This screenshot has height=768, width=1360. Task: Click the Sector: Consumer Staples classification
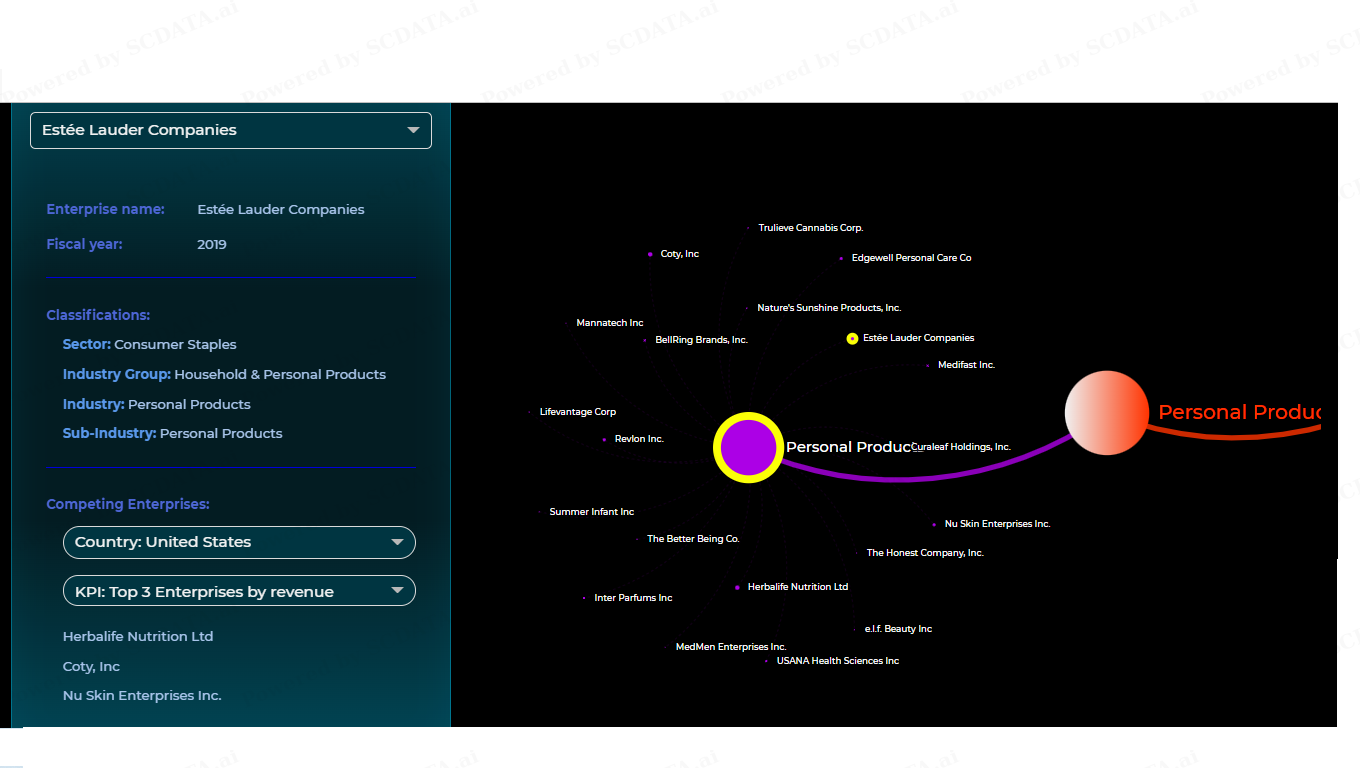(150, 345)
